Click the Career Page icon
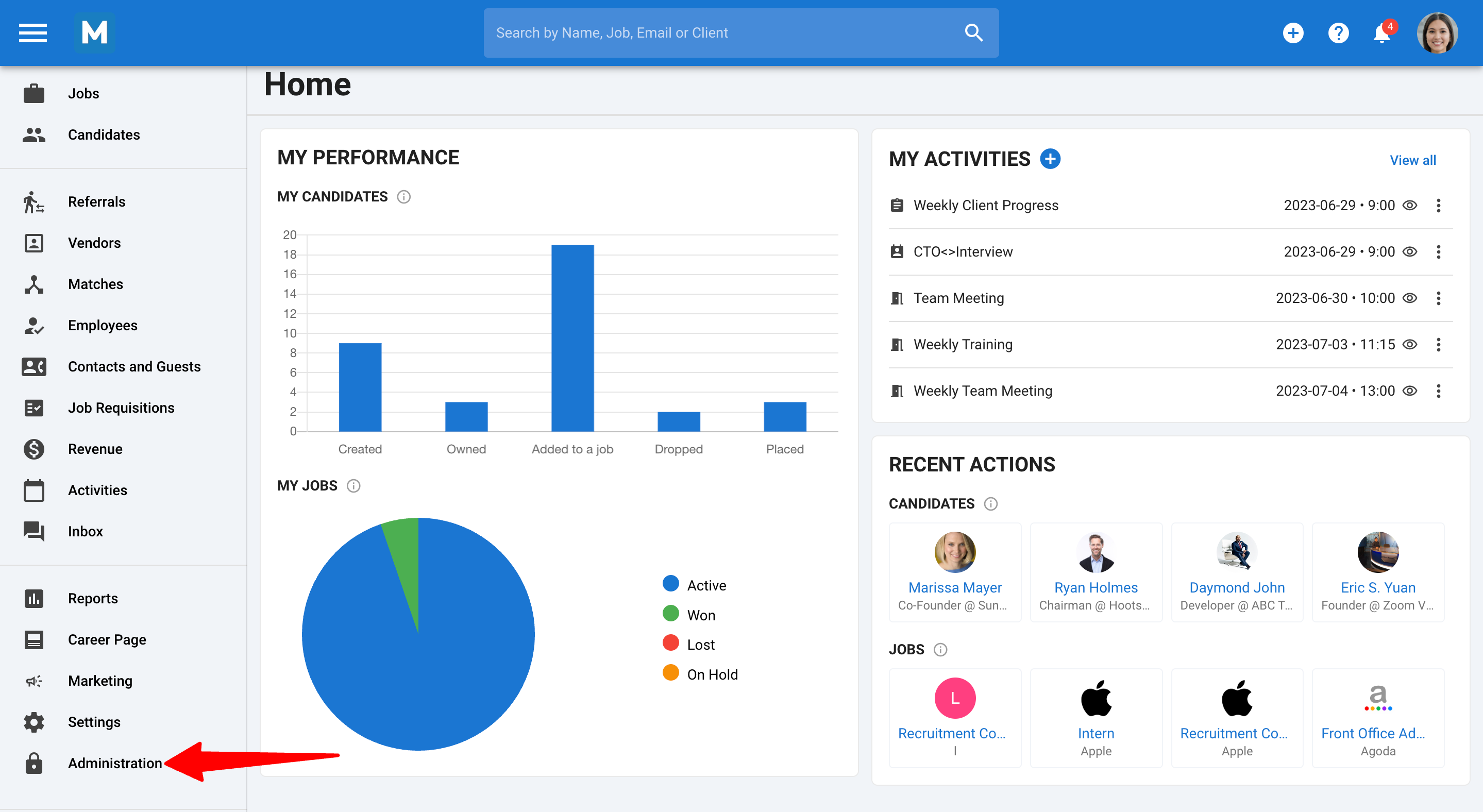The height and width of the screenshot is (812, 1483). point(34,640)
